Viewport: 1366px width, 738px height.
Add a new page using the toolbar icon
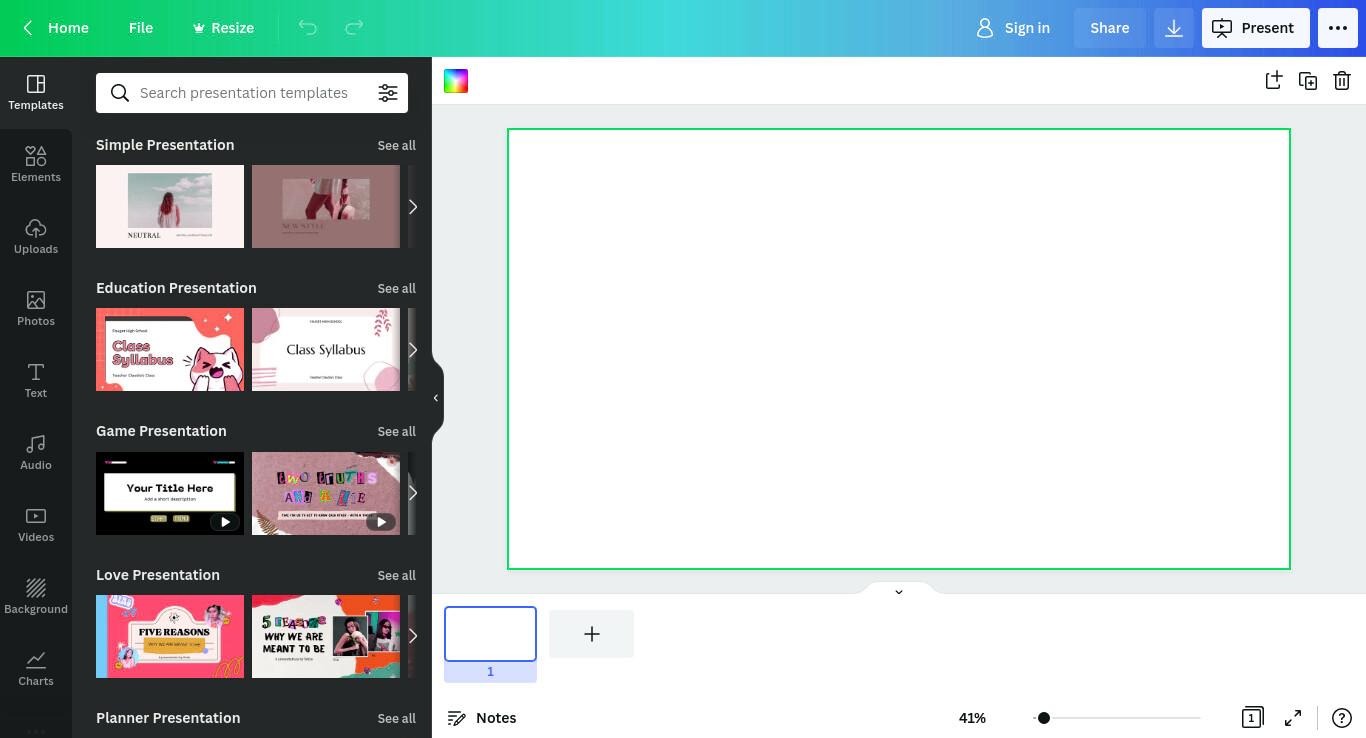pos(1274,81)
